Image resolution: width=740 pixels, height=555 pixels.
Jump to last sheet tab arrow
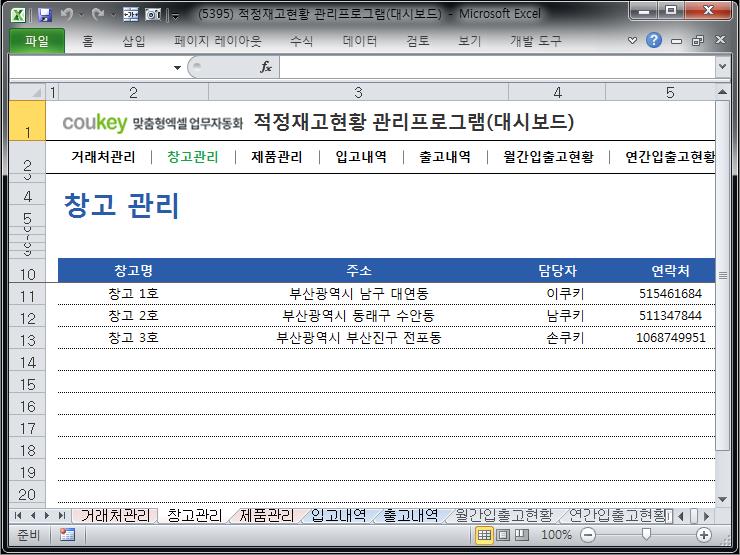tap(61, 516)
